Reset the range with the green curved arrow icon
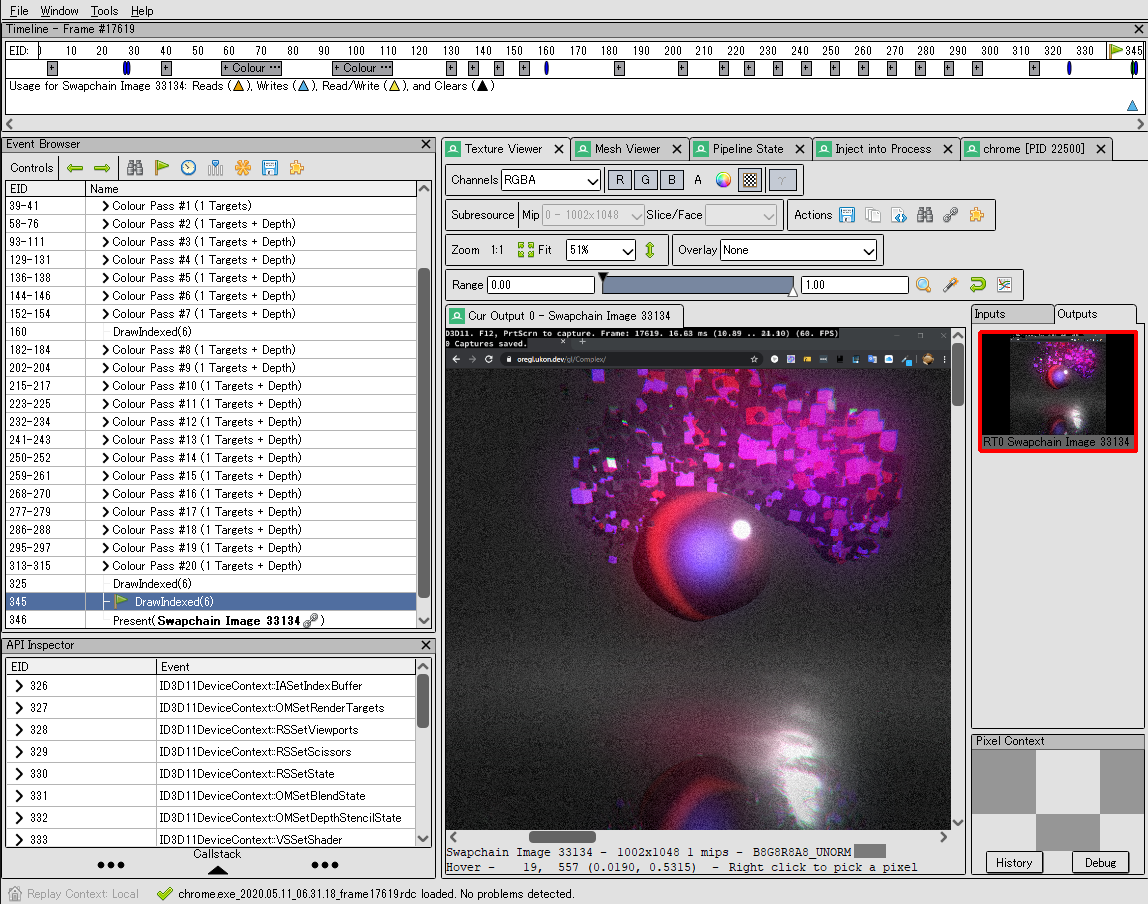Screen dimensions: 1148x904 click(x=977, y=285)
